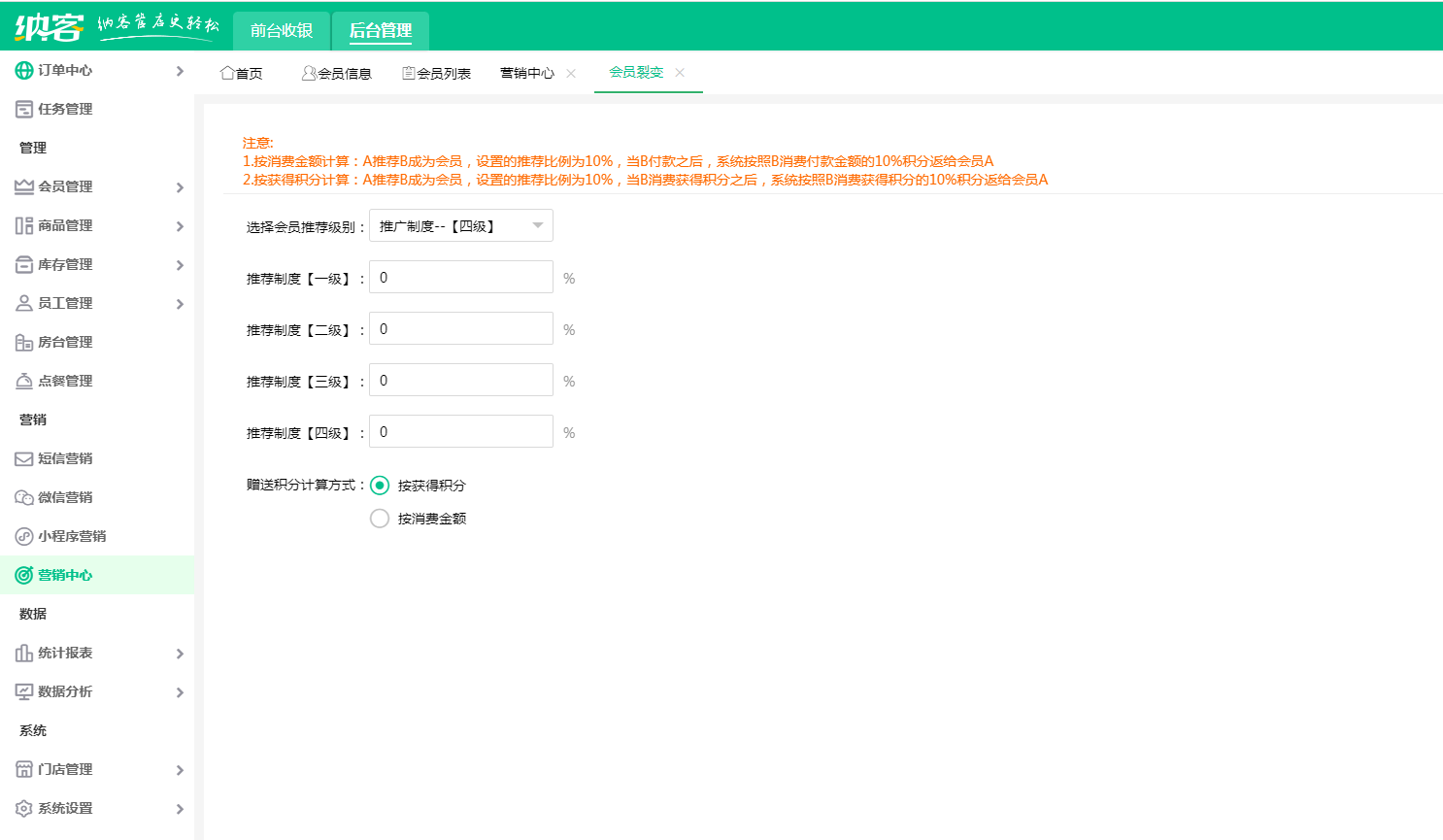Open the 微信营销 icon
Image resolution: width=1443 pixels, height=840 pixels.
pos(21,497)
